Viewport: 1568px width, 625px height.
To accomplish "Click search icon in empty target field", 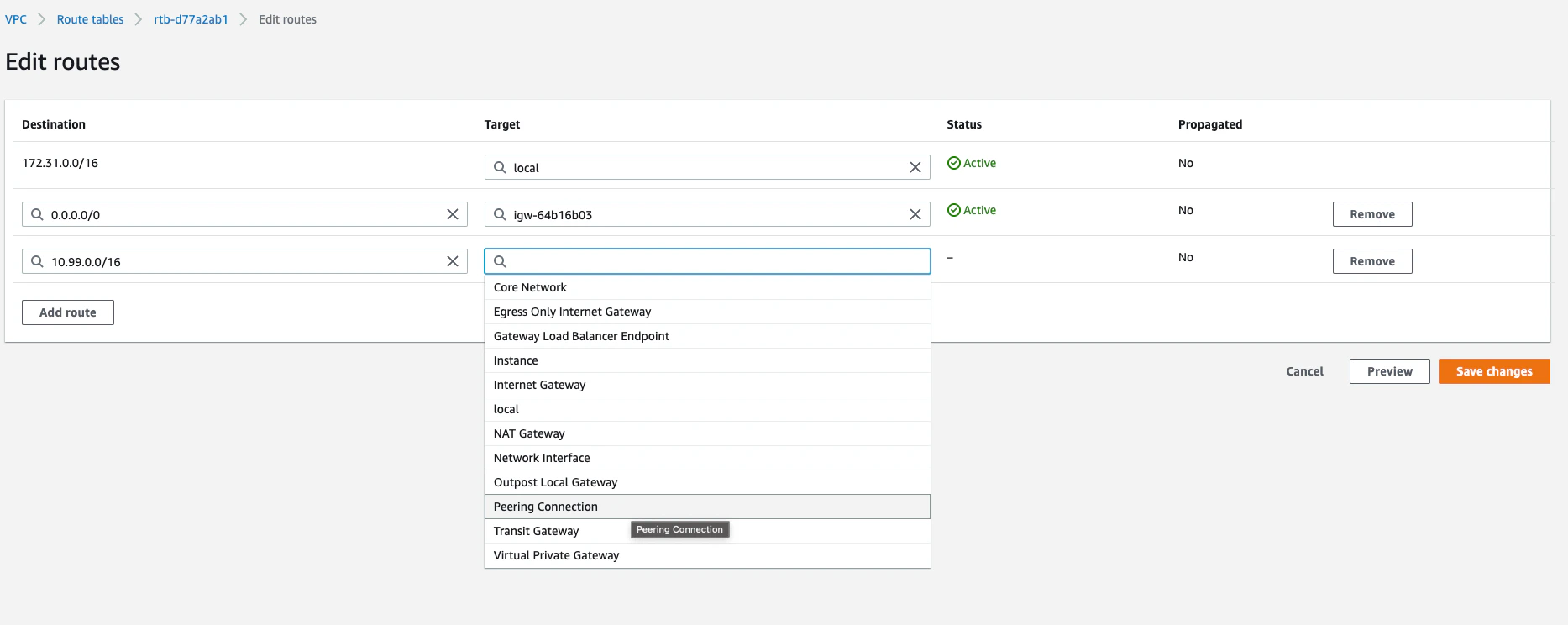I will point(500,261).
